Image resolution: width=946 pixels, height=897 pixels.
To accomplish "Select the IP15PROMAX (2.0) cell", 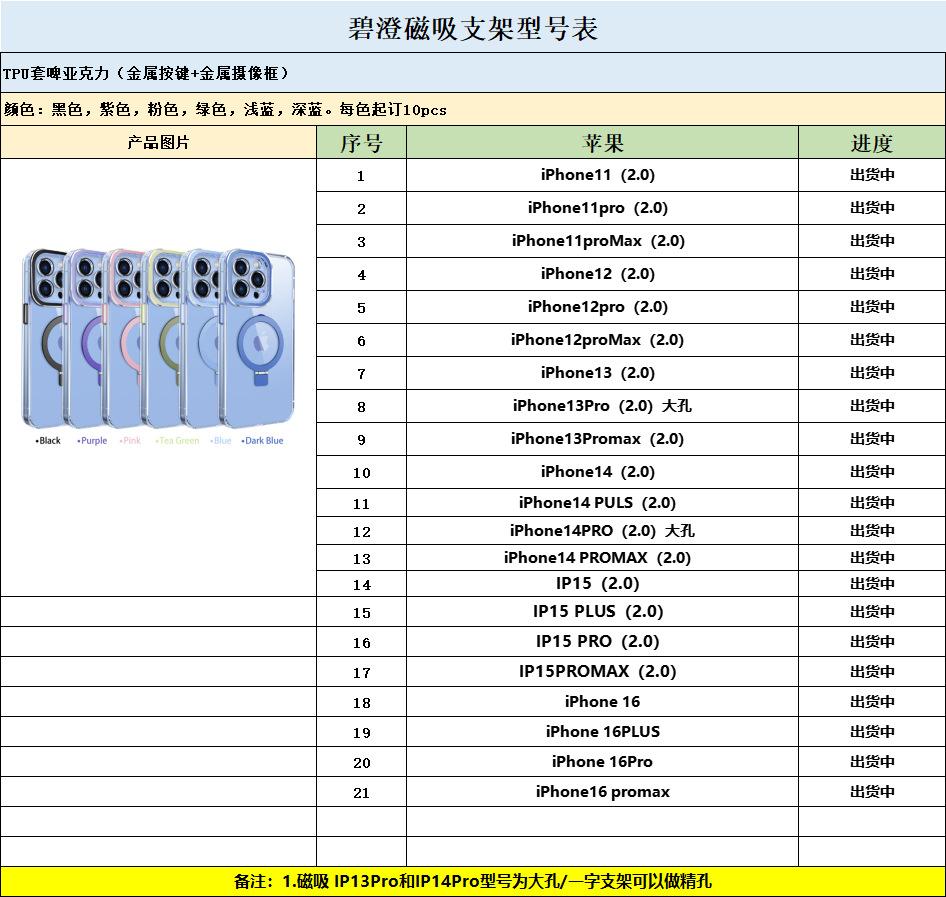I will point(597,672).
